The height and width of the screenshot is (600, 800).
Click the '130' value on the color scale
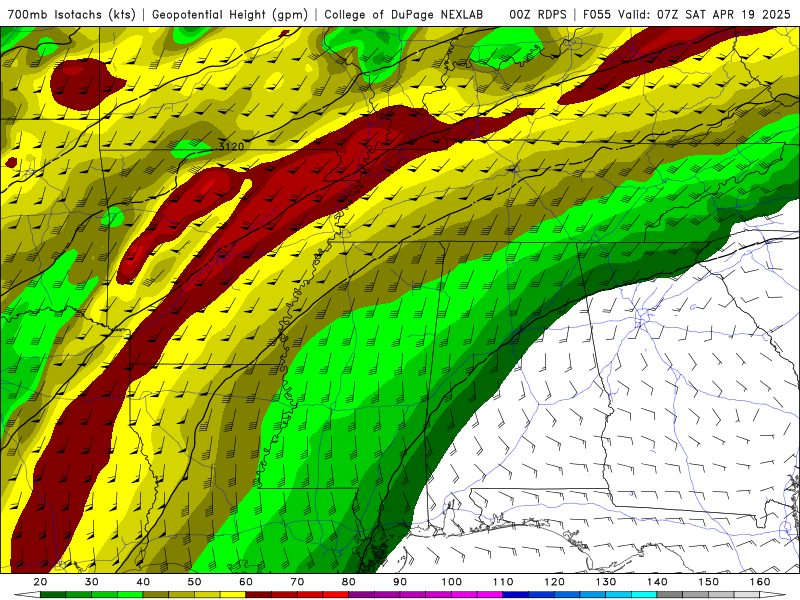[x=606, y=582]
